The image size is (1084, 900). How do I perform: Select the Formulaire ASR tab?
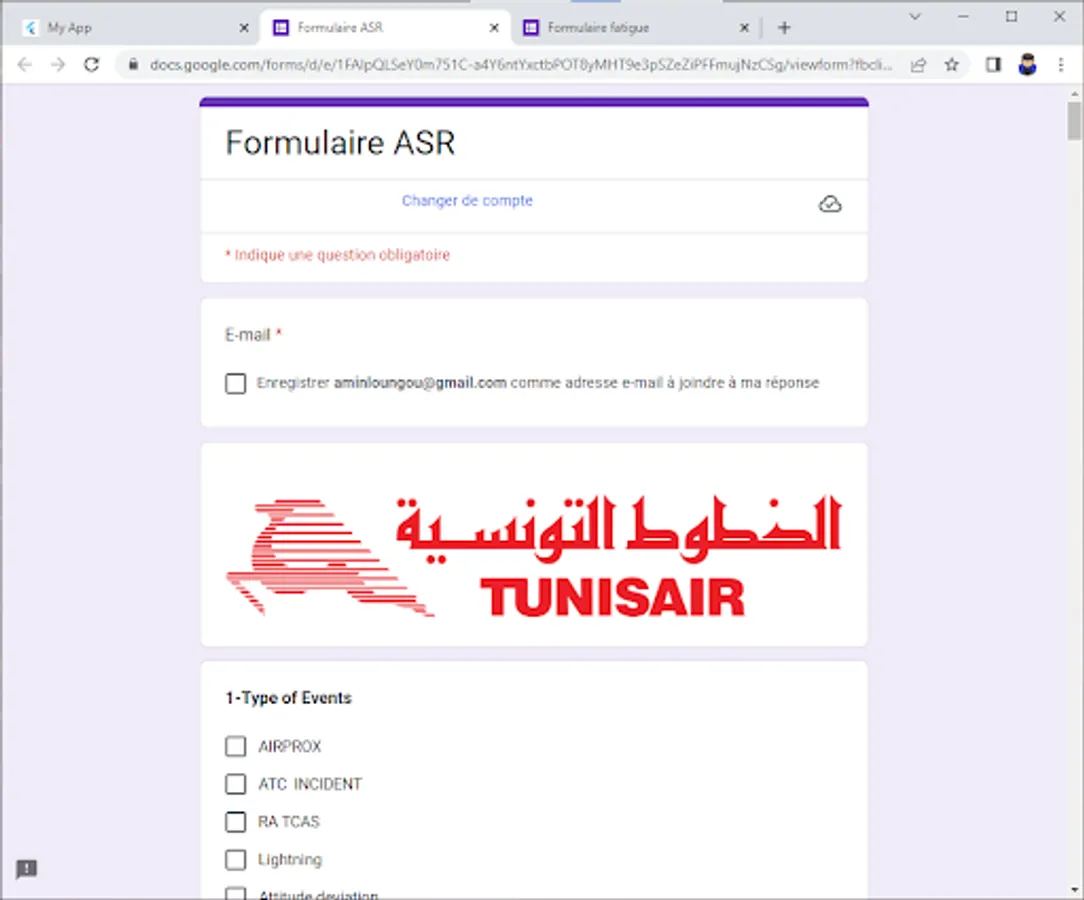(384, 28)
